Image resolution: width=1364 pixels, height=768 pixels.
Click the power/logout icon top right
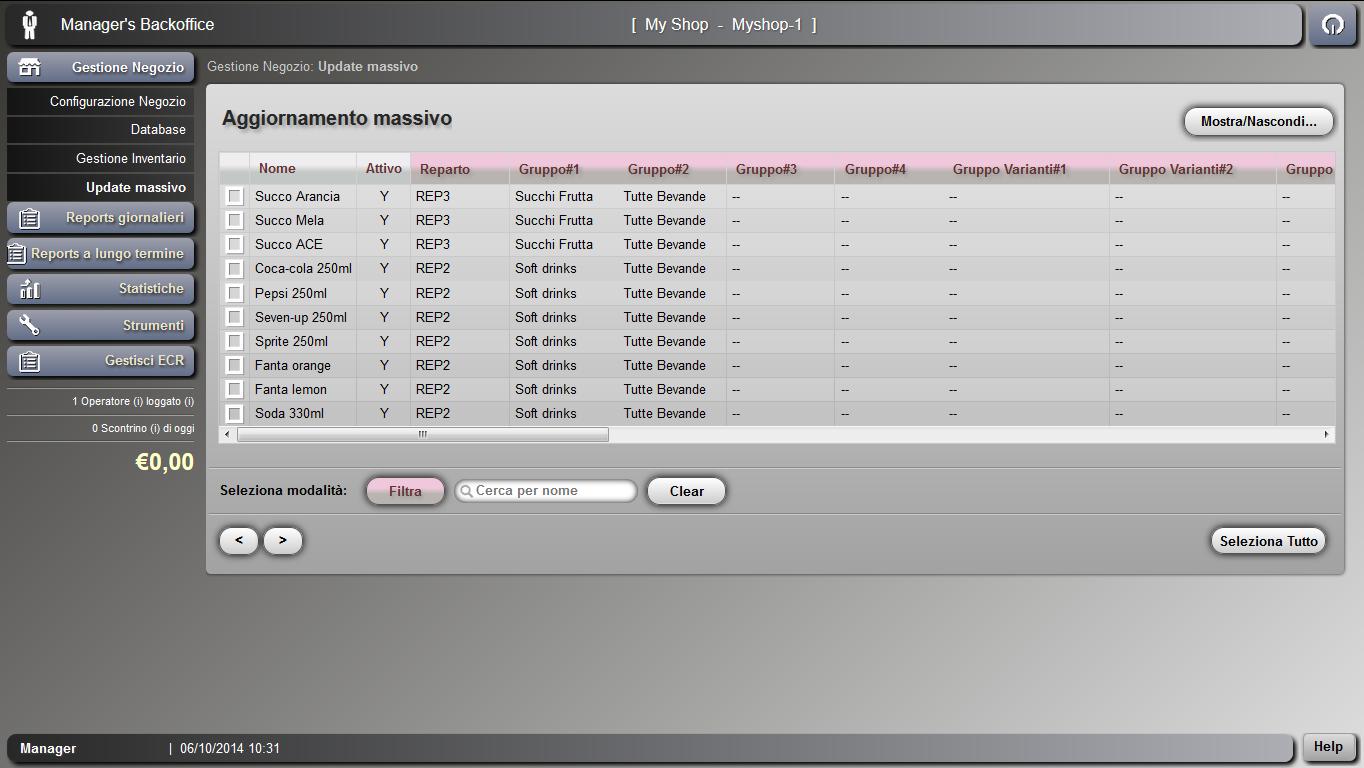(x=1332, y=25)
